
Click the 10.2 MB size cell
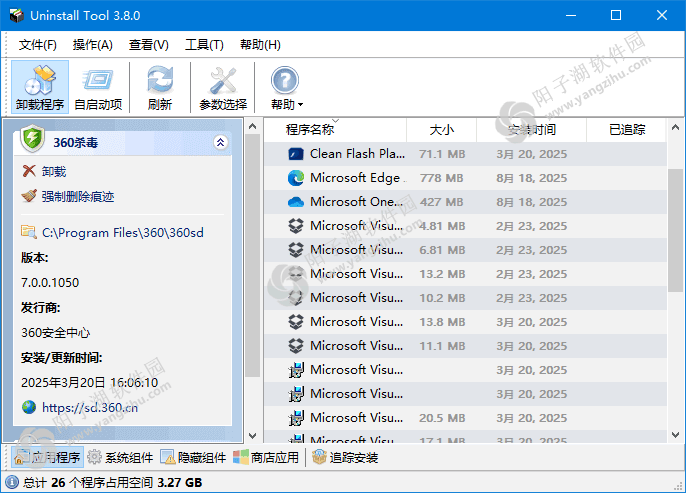(x=442, y=298)
